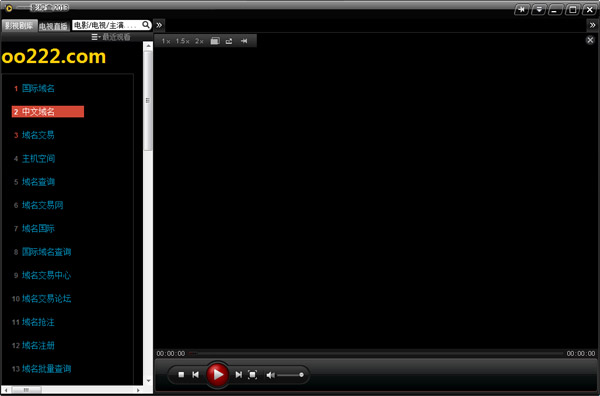Expand the left panel using the double-arrow
This screenshot has height=396, width=600.
[x=159, y=25]
